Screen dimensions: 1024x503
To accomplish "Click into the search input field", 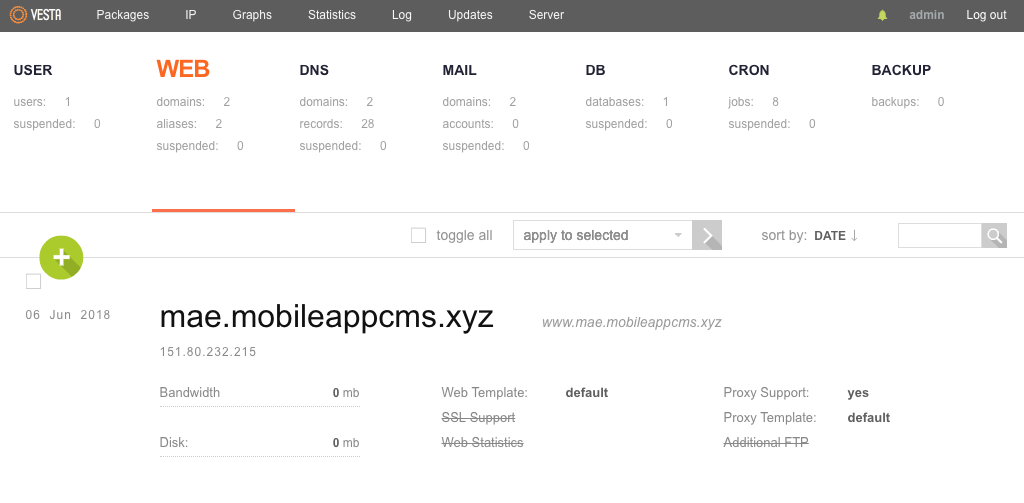I will click(939, 236).
